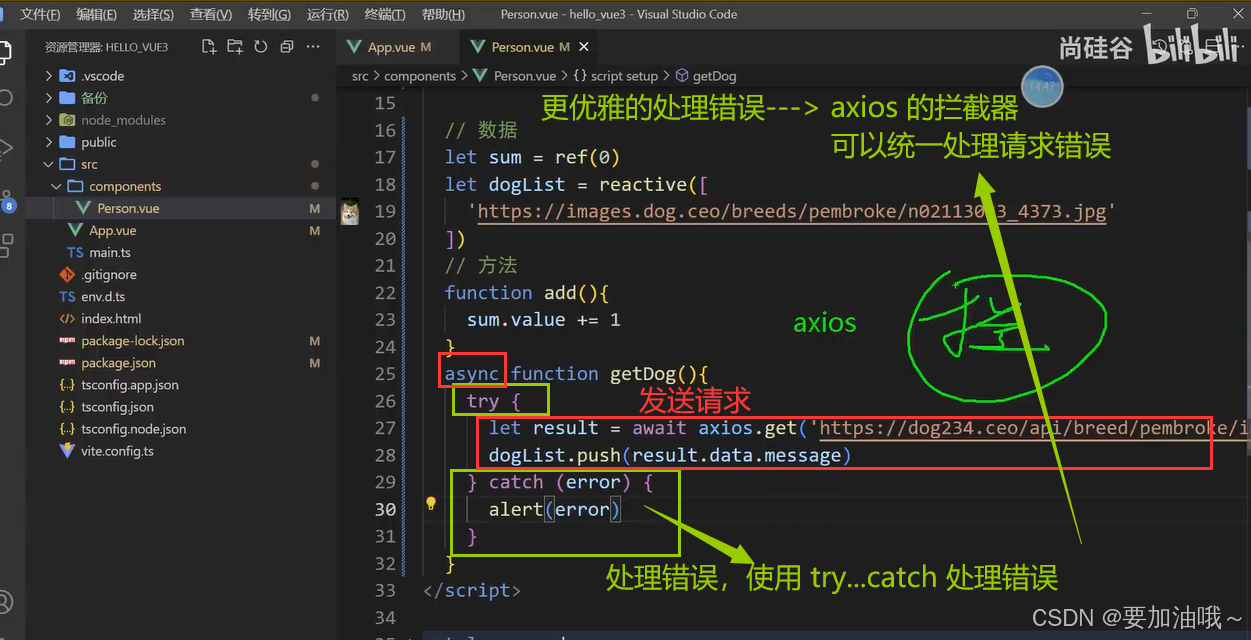
Task: Open the Person.vue breadcrumb dropdown
Action: [524, 76]
